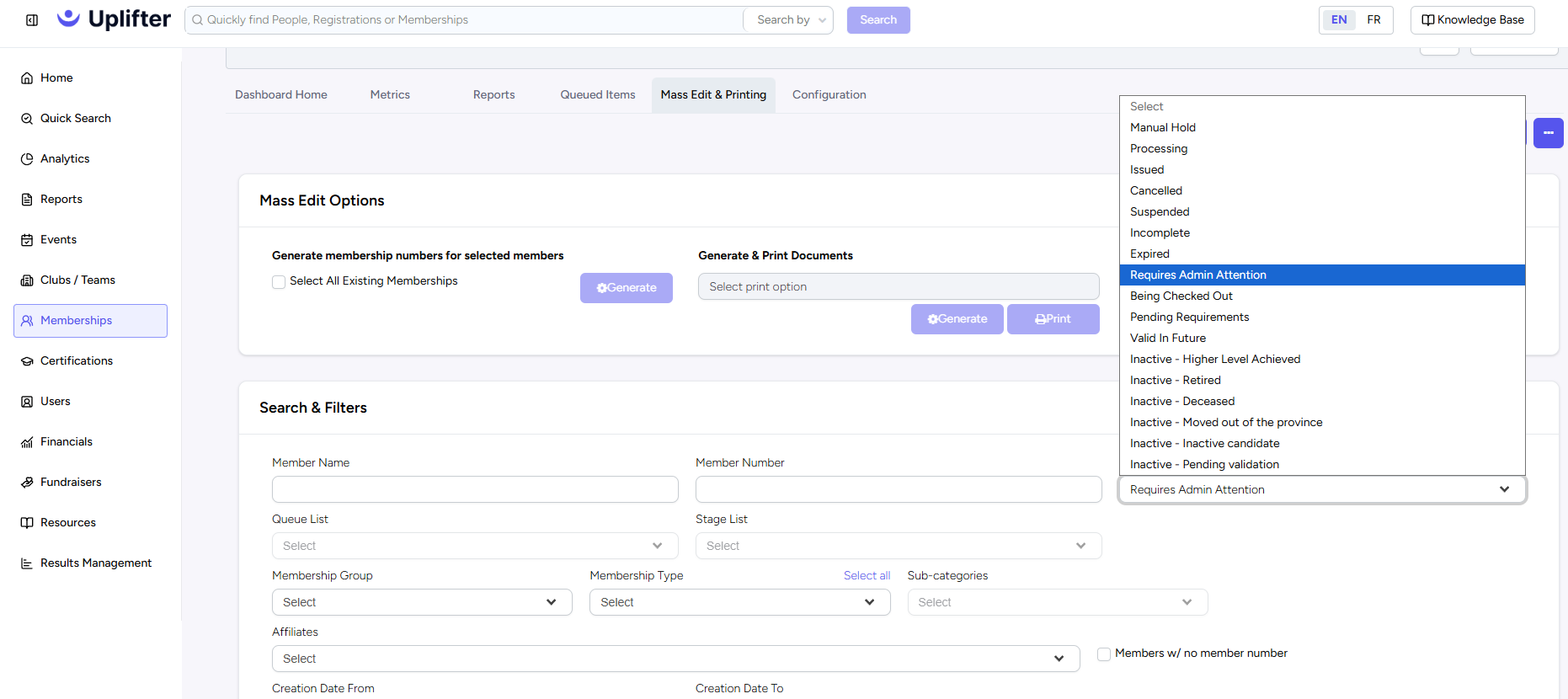Screen dimensions: 1568x699
Task: Check Select All Existing Memberships
Action: 279,282
